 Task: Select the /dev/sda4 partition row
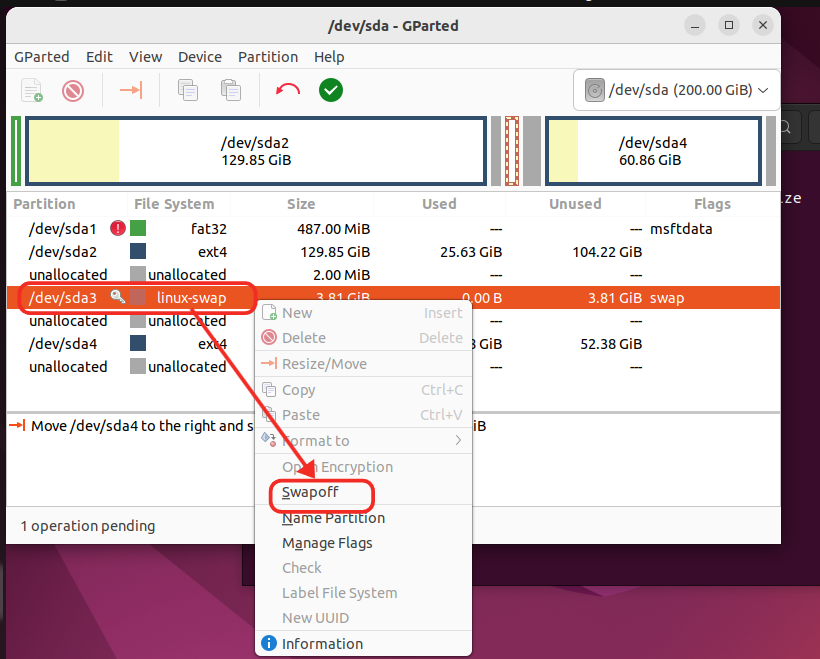click(x=393, y=344)
